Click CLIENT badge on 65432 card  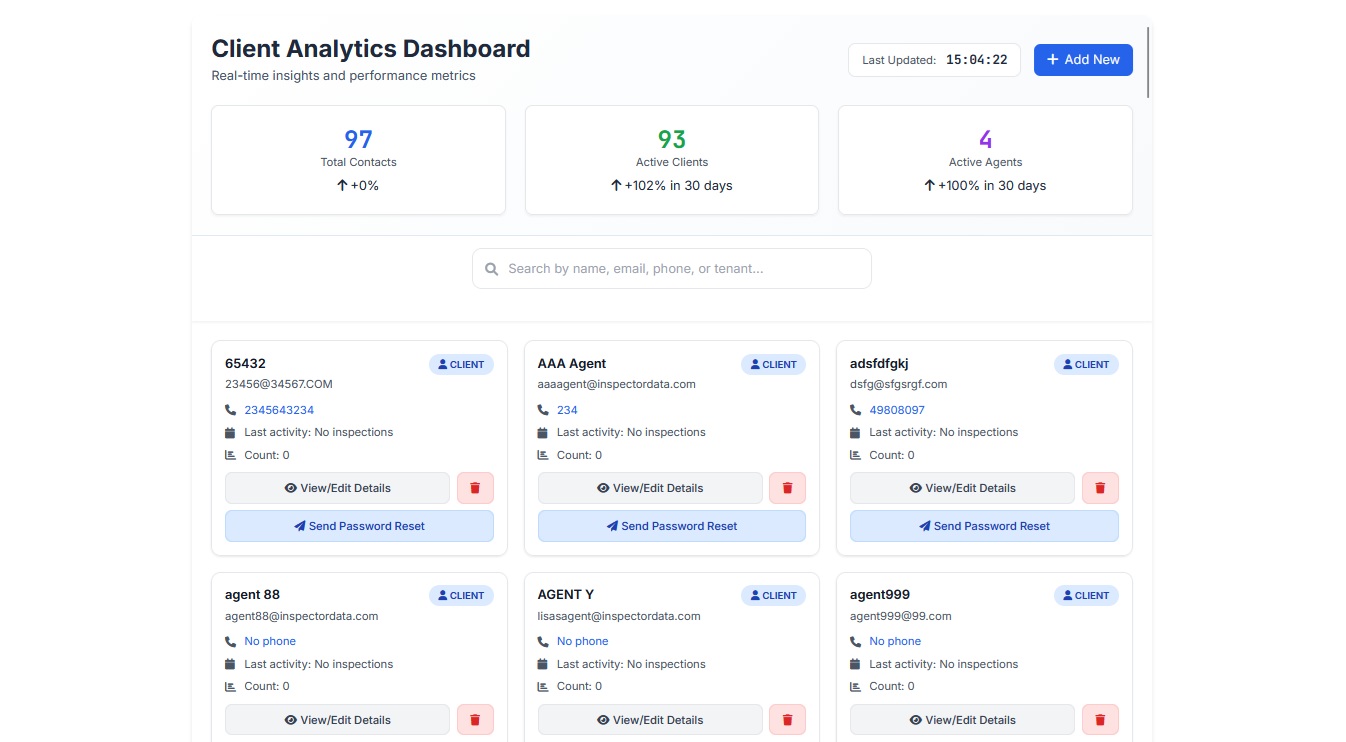point(461,365)
